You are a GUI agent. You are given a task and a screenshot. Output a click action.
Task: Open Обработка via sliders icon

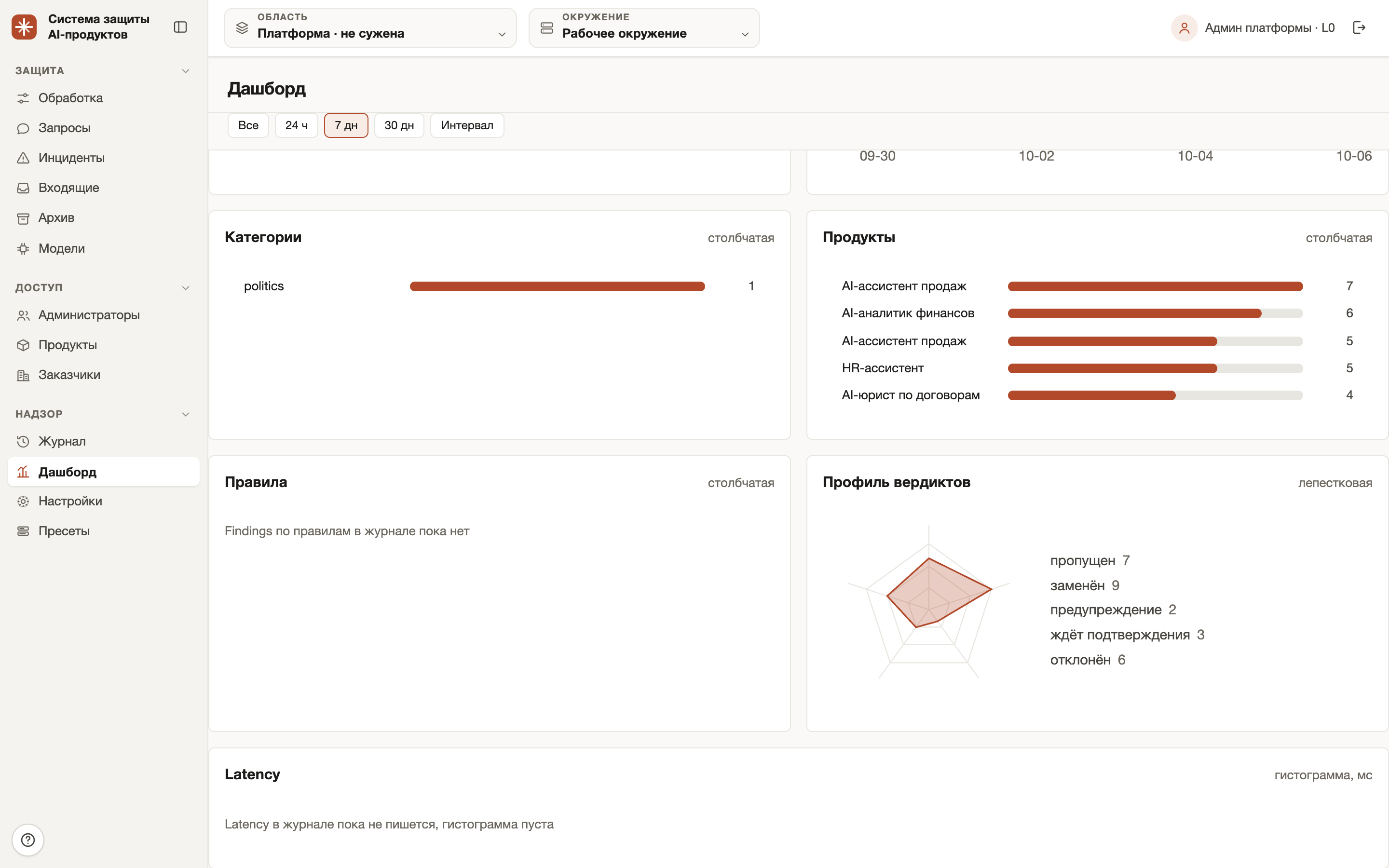23,98
